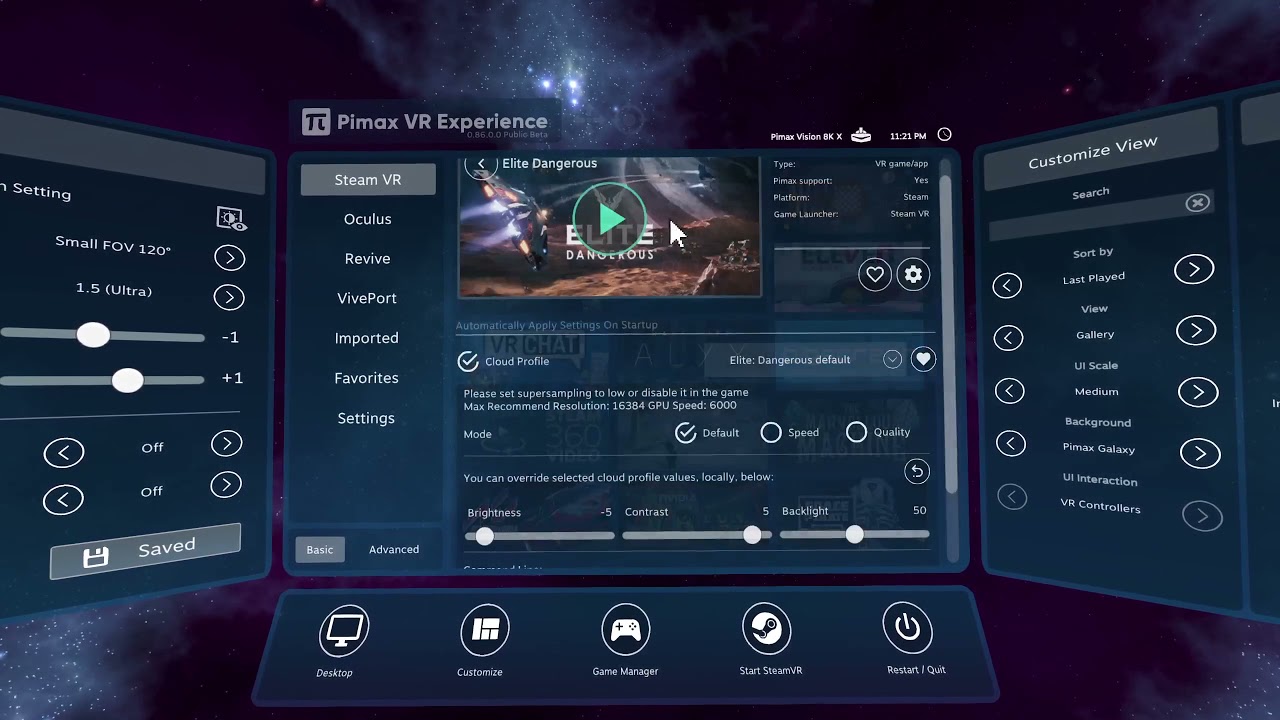Go back using arrow beside Elite Dangerous title
Image resolution: width=1280 pixels, height=720 pixels.
(x=481, y=164)
